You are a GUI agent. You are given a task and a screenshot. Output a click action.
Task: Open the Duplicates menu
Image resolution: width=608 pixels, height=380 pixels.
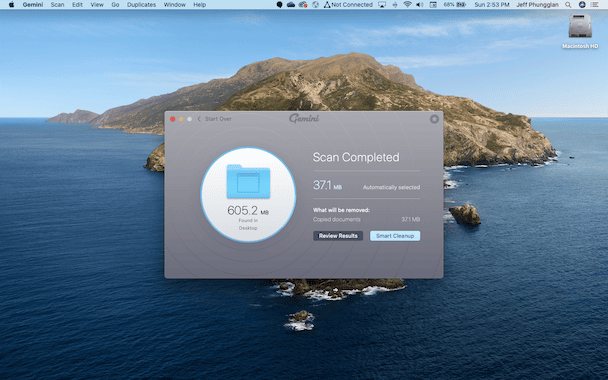point(142,5)
